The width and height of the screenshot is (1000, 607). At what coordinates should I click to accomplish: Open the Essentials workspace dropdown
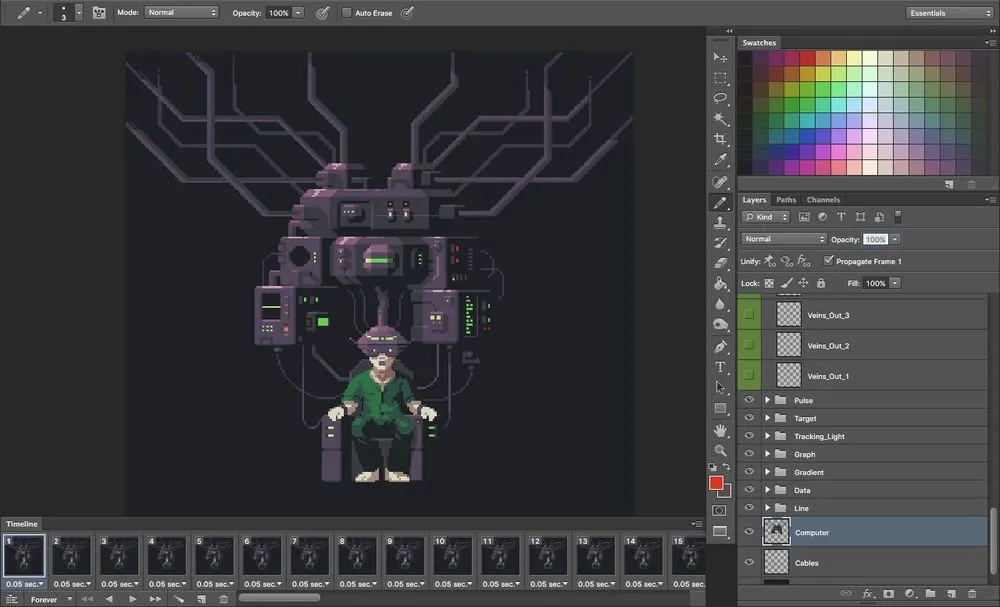[950, 13]
